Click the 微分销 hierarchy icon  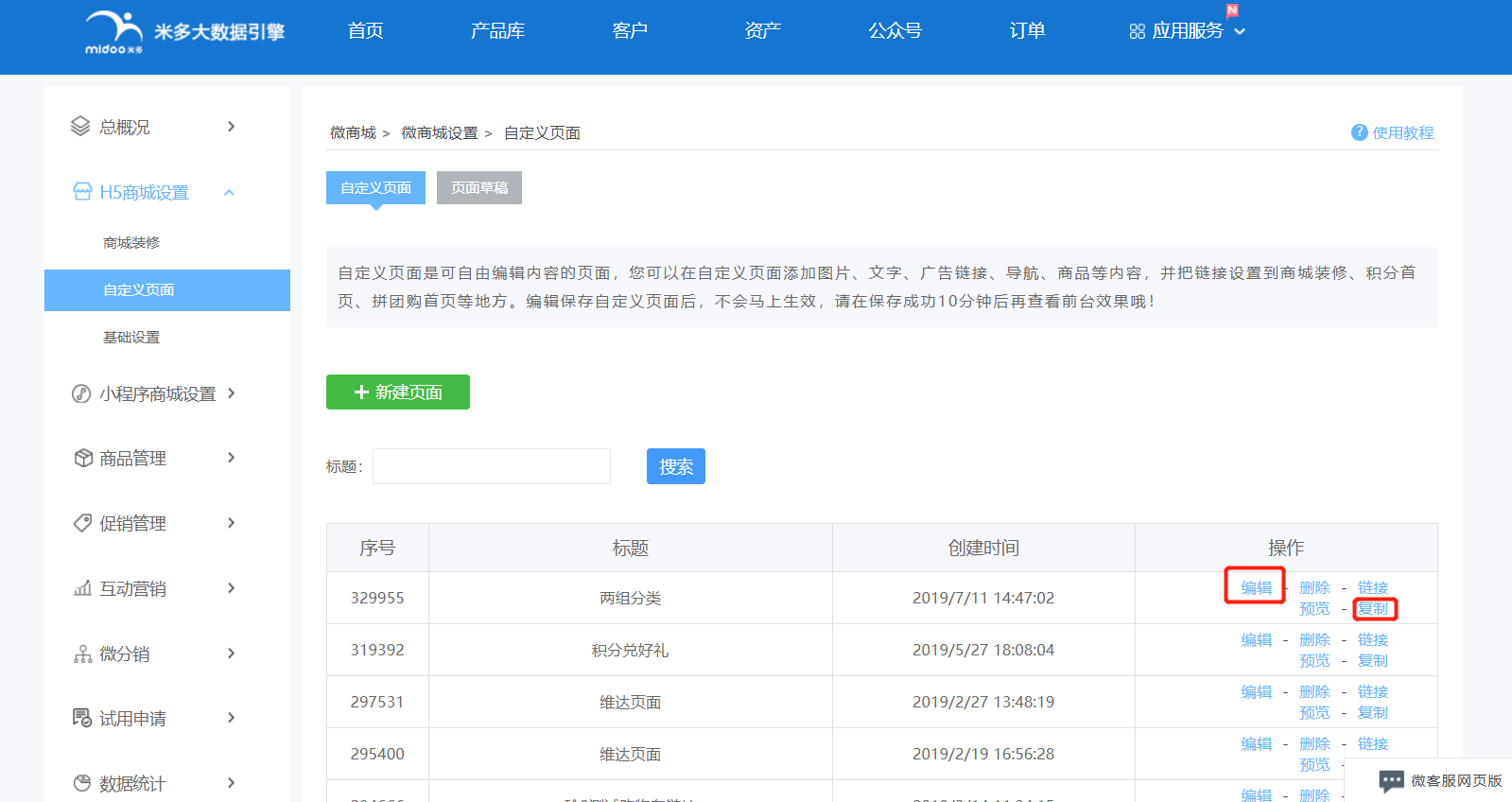(x=82, y=654)
